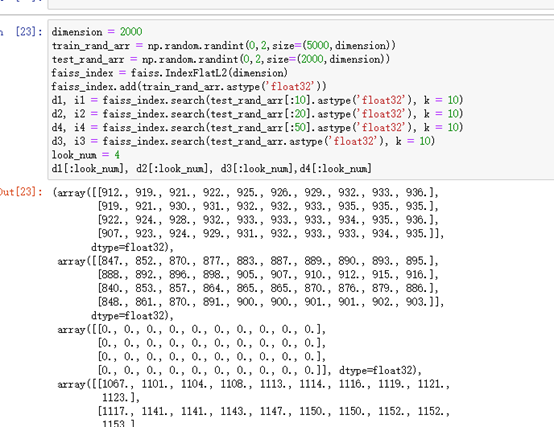Click output row starting '[840., 853., 857.'
The width and height of the screenshot is (554, 427).
pos(268,288)
